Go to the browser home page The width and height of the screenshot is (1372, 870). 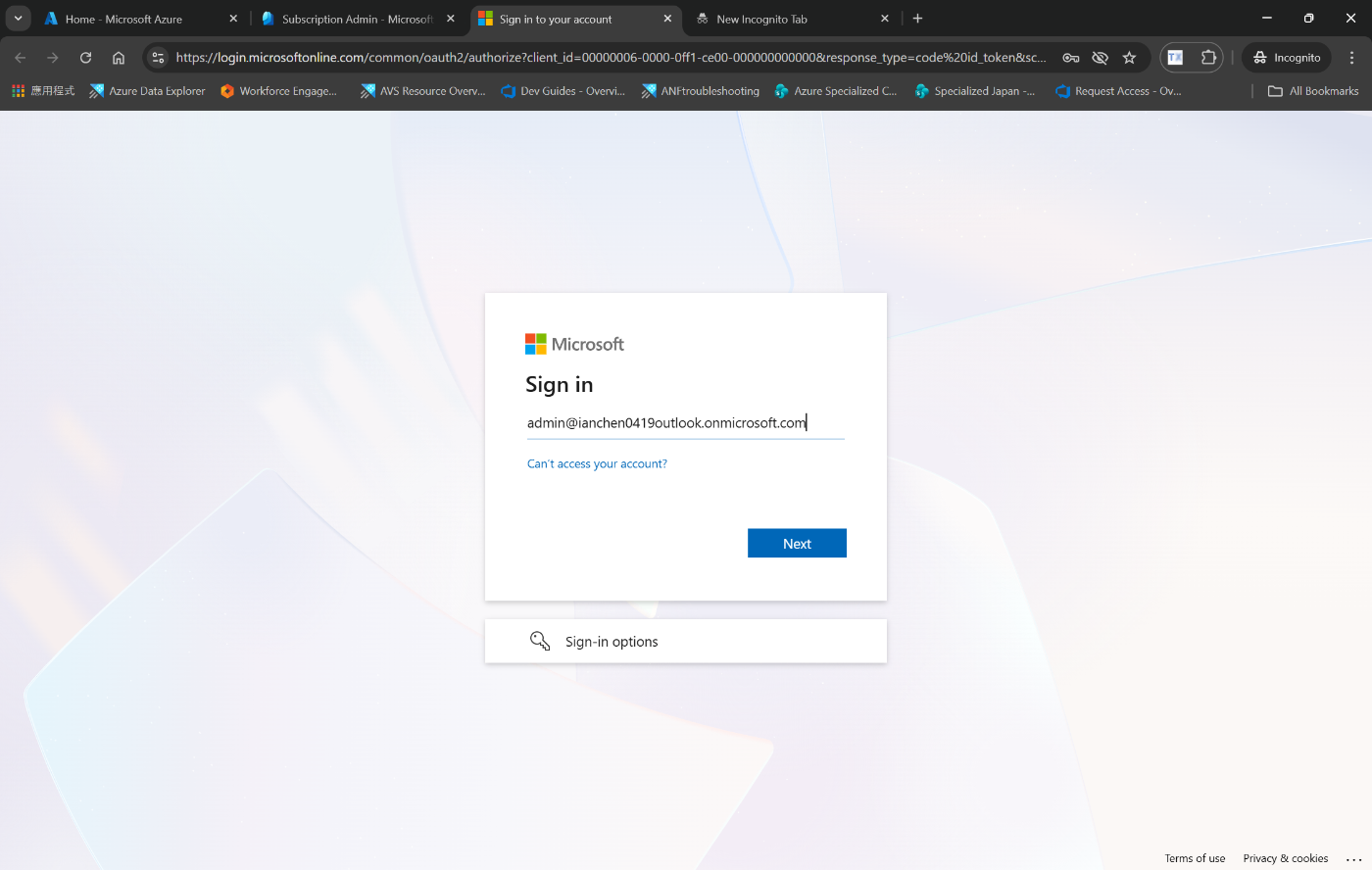click(119, 58)
